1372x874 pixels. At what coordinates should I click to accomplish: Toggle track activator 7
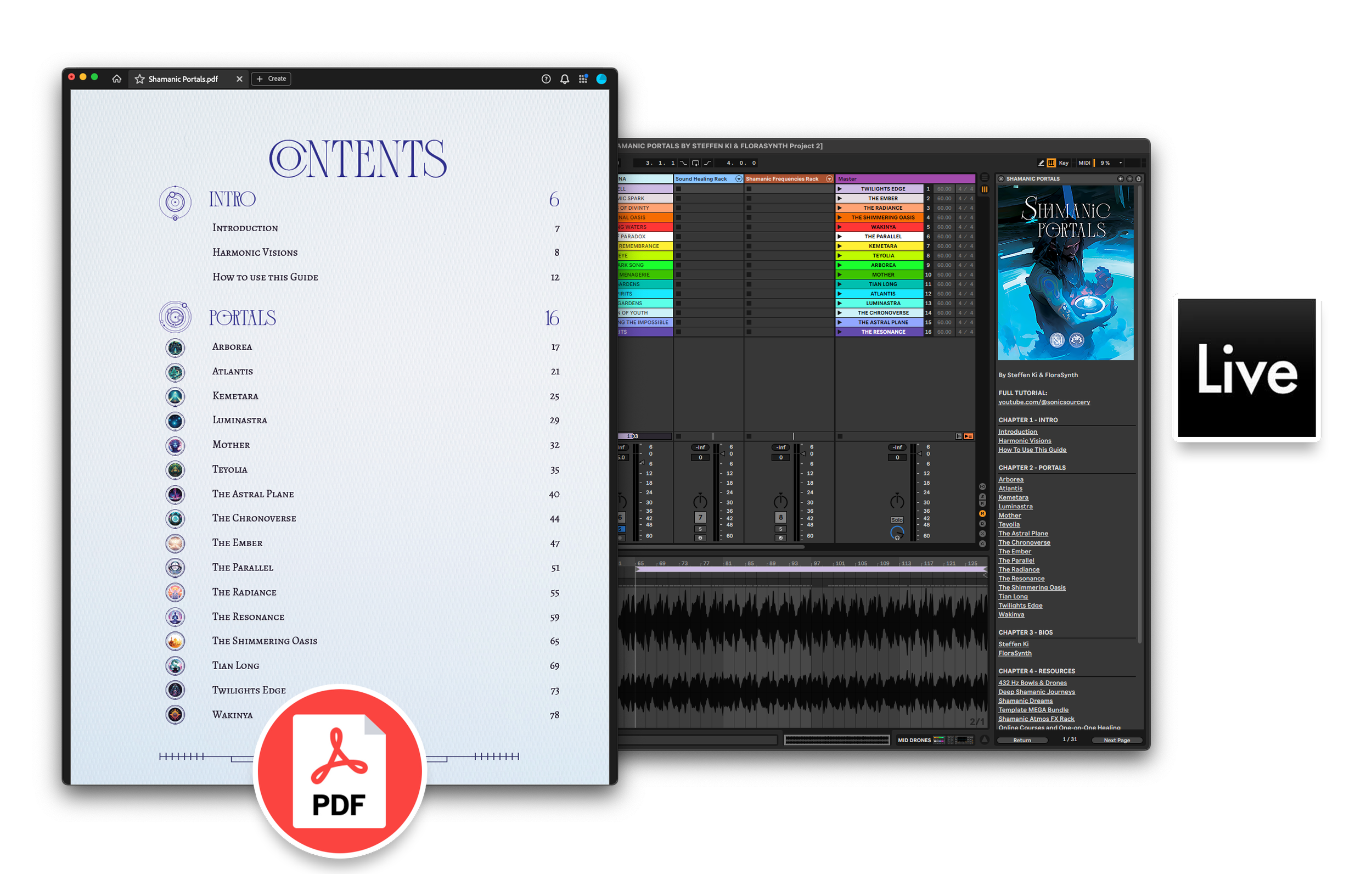point(700,518)
